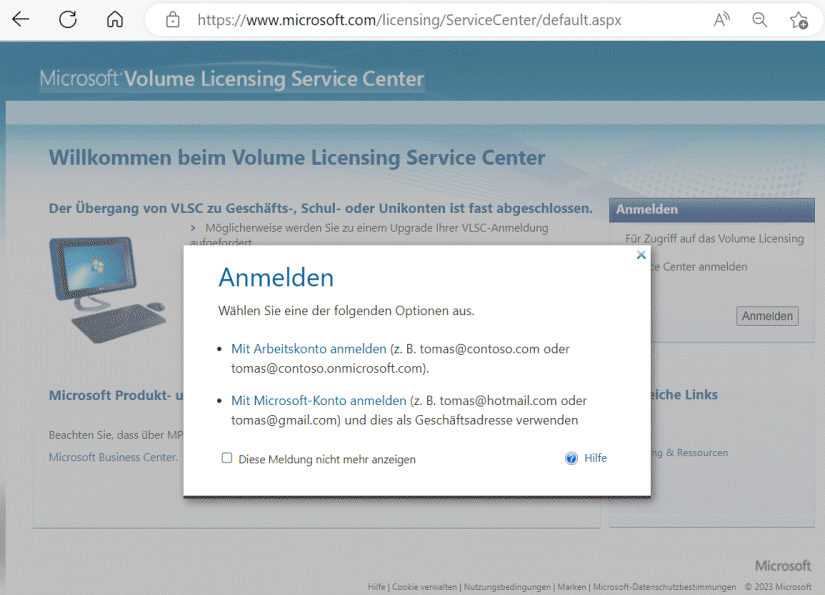
Task: Click the 'Willkommen beim Volume Licensing Service Center' heading
Action: tap(297, 158)
